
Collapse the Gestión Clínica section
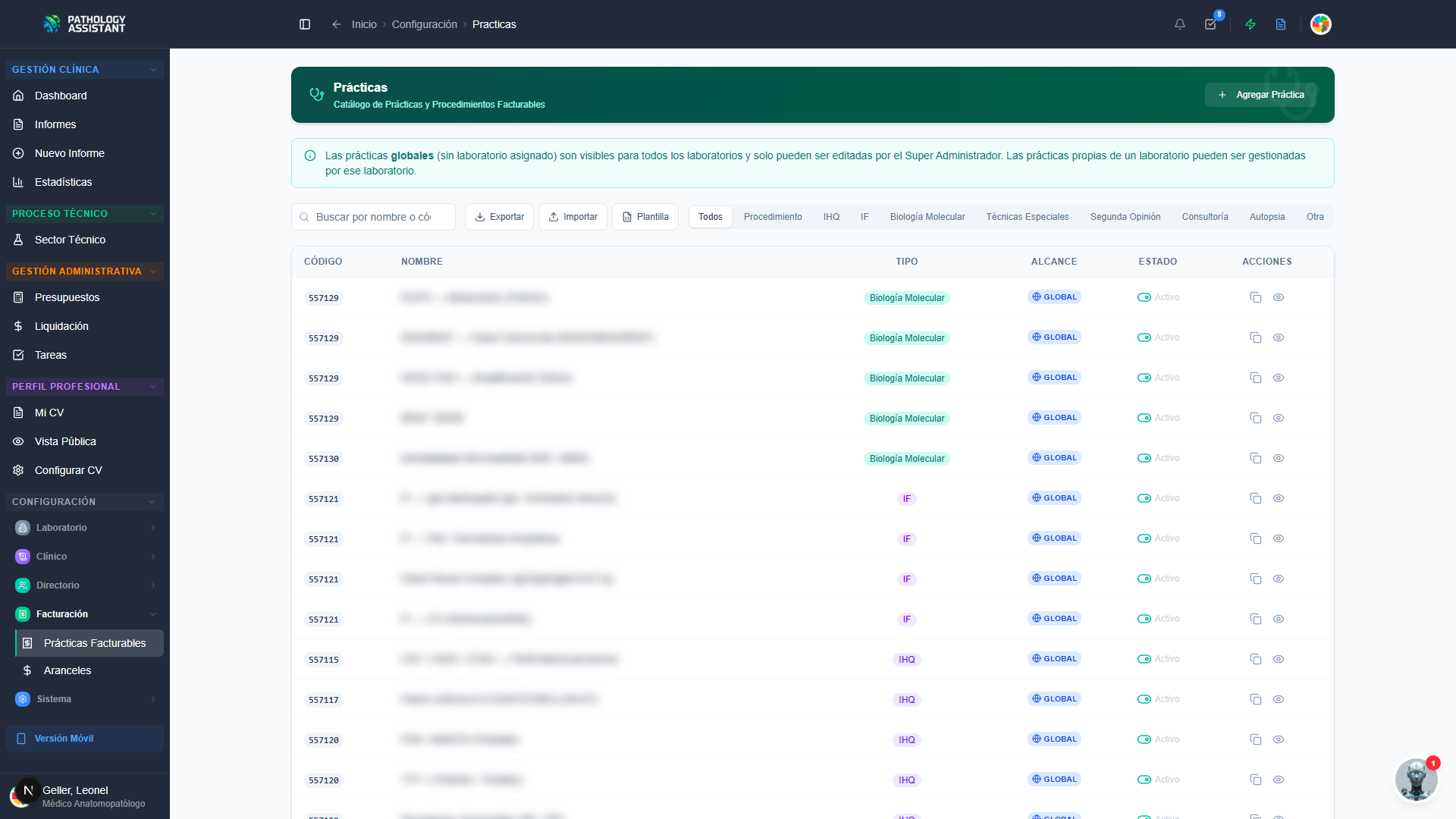click(85, 70)
